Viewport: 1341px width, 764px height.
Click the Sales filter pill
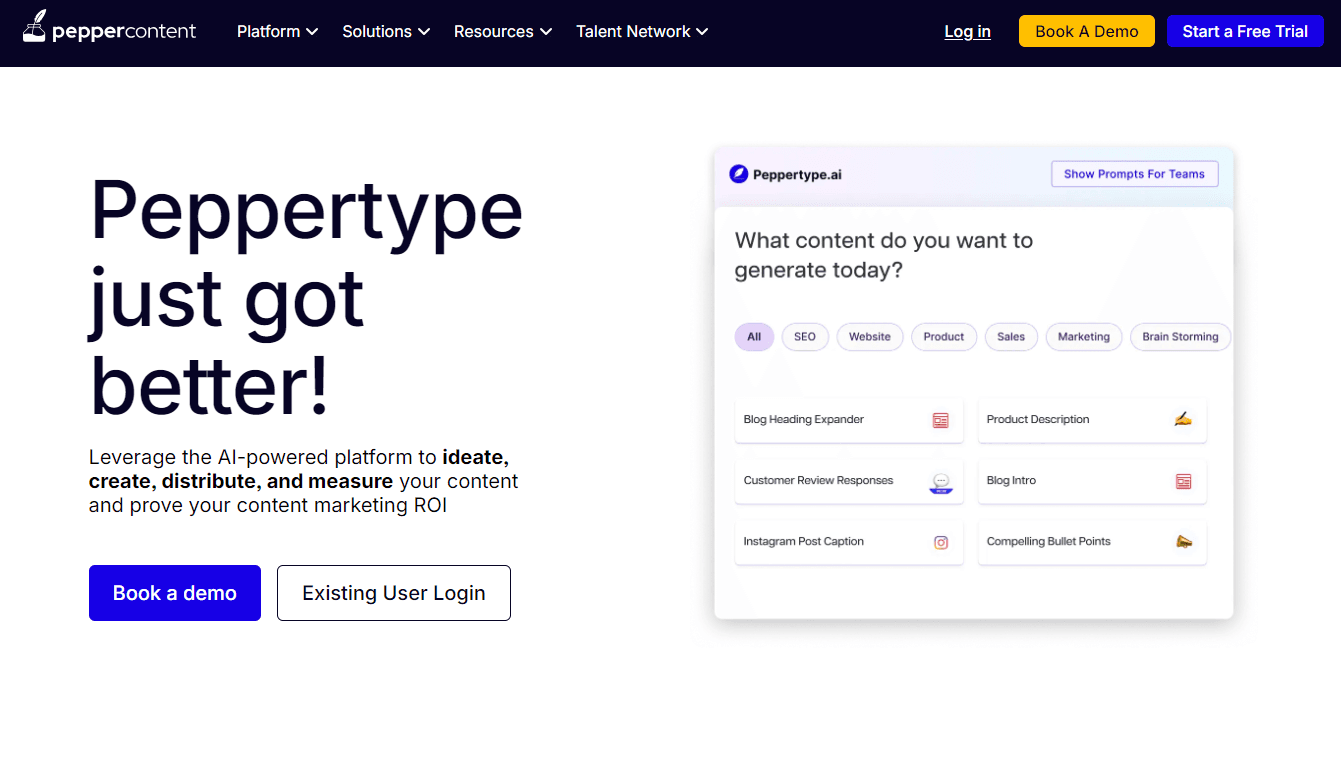tap(1011, 337)
